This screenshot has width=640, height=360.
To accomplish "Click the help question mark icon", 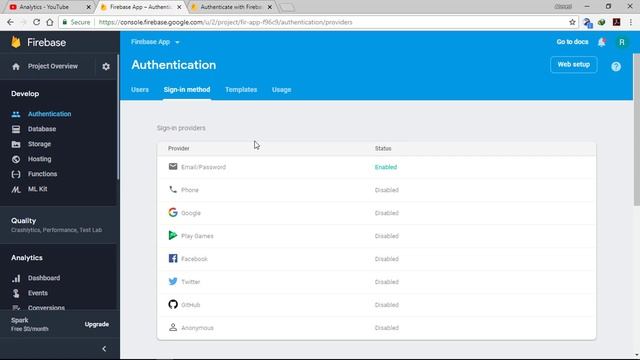I will click(x=616, y=67).
